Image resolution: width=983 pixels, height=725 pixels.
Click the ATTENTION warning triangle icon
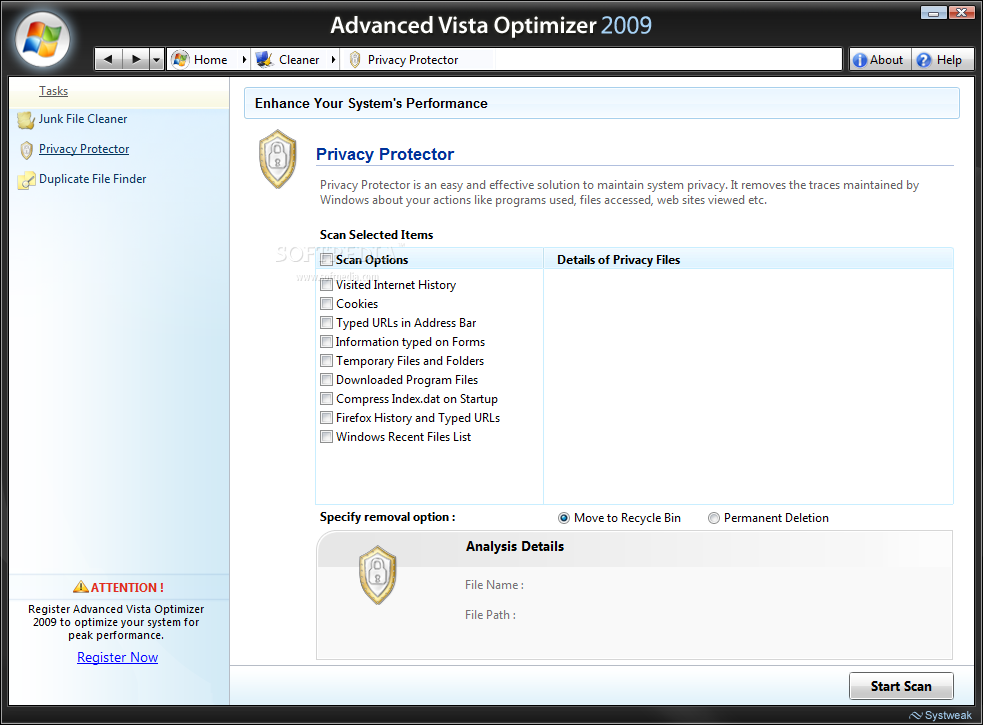click(81, 587)
